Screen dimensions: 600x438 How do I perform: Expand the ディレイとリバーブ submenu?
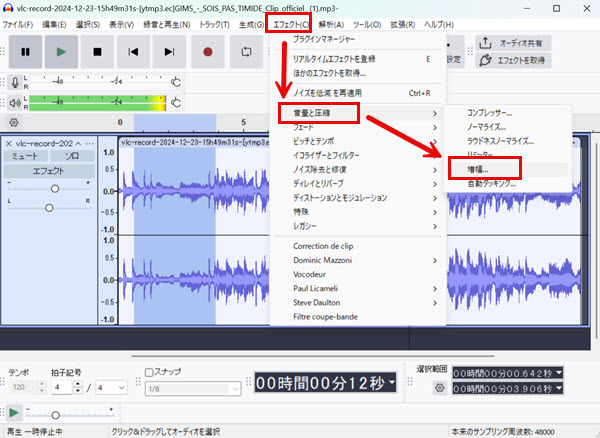(357, 184)
